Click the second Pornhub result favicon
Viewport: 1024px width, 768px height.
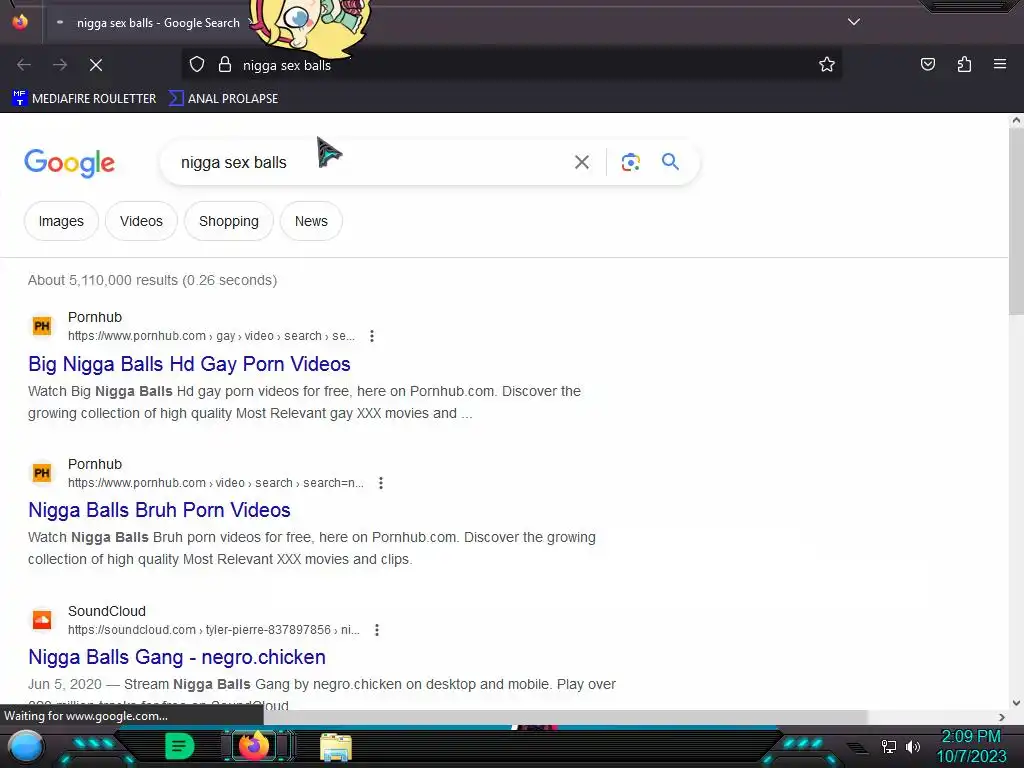coord(42,473)
